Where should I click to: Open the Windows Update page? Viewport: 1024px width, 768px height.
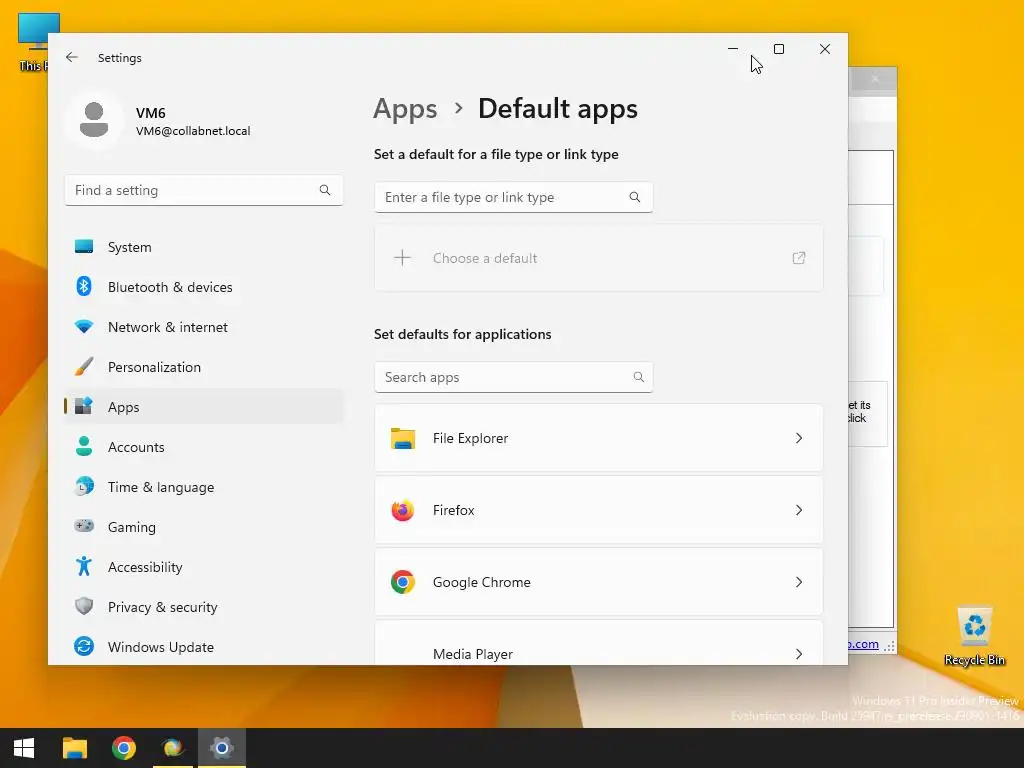coord(204,647)
